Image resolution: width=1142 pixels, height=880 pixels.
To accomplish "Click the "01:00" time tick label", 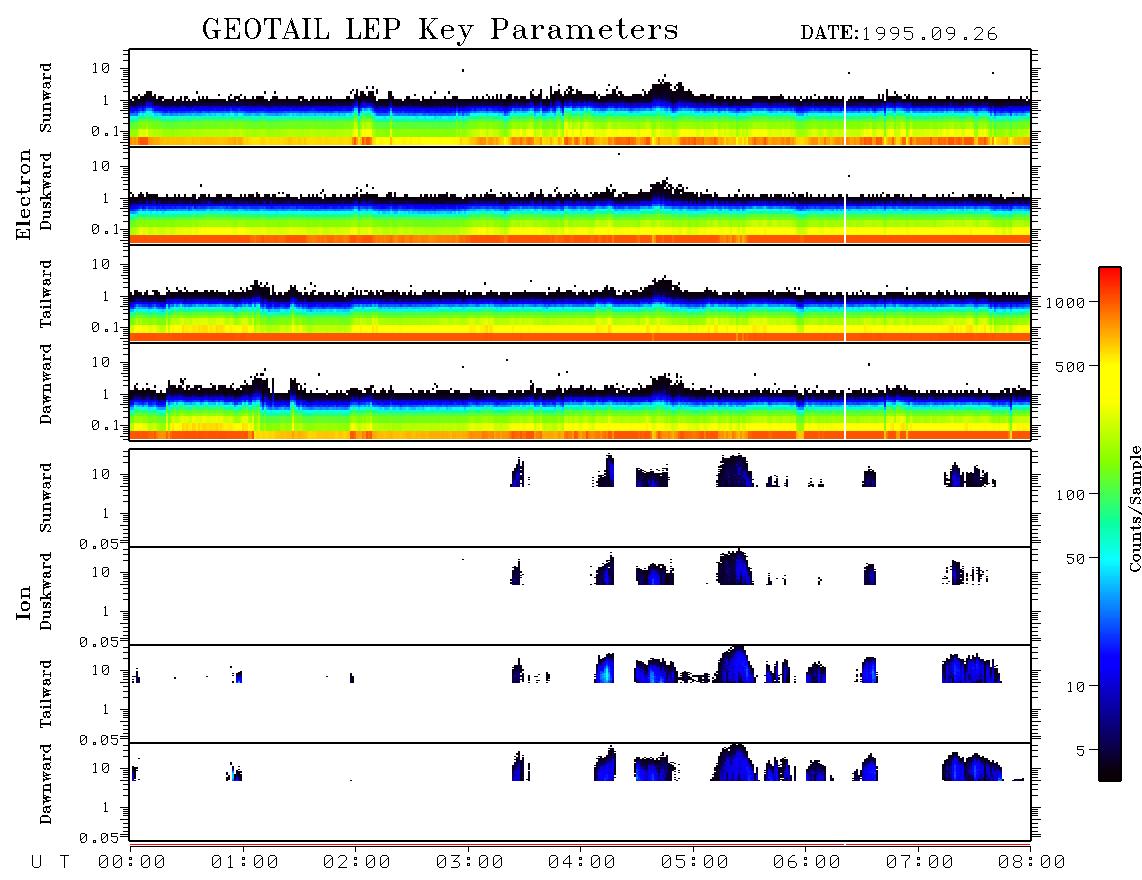I will [x=244, y=862].
